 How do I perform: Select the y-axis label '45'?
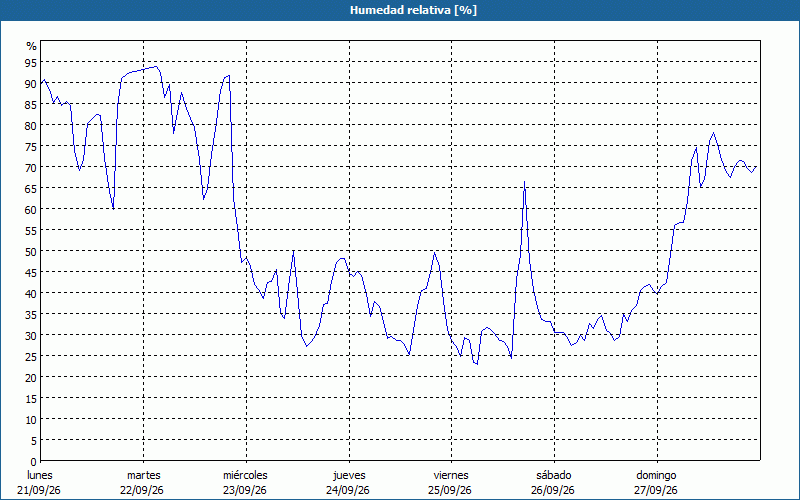(x=31, y=272)
